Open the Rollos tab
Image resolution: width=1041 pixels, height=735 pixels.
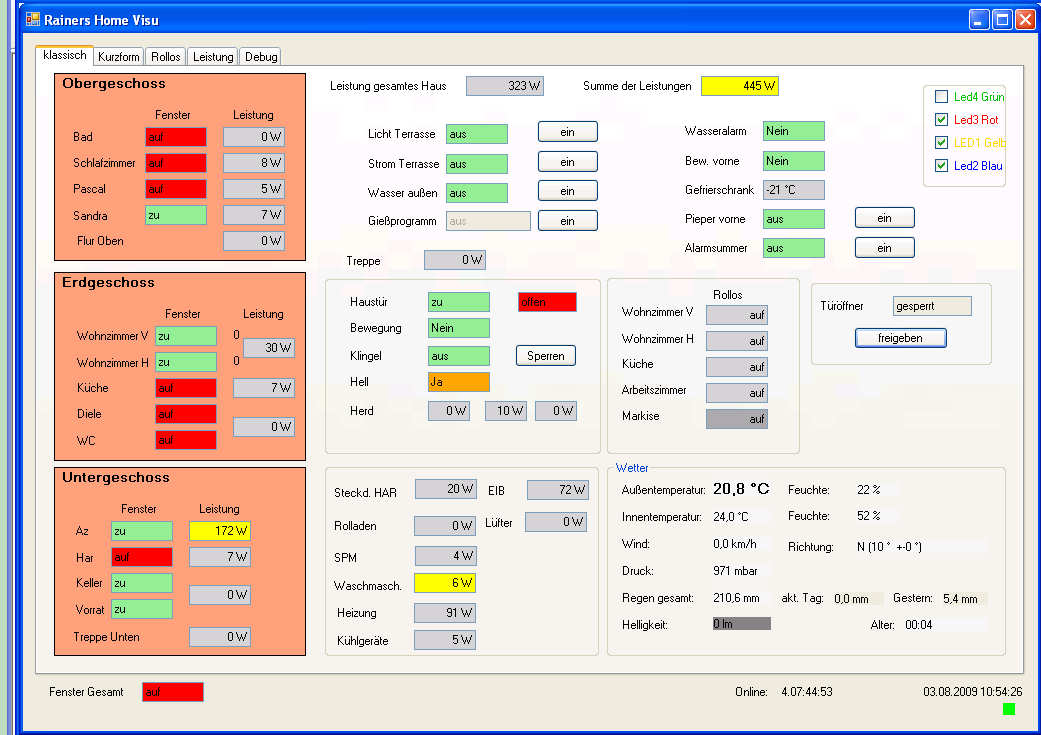(x=166, y=57)
